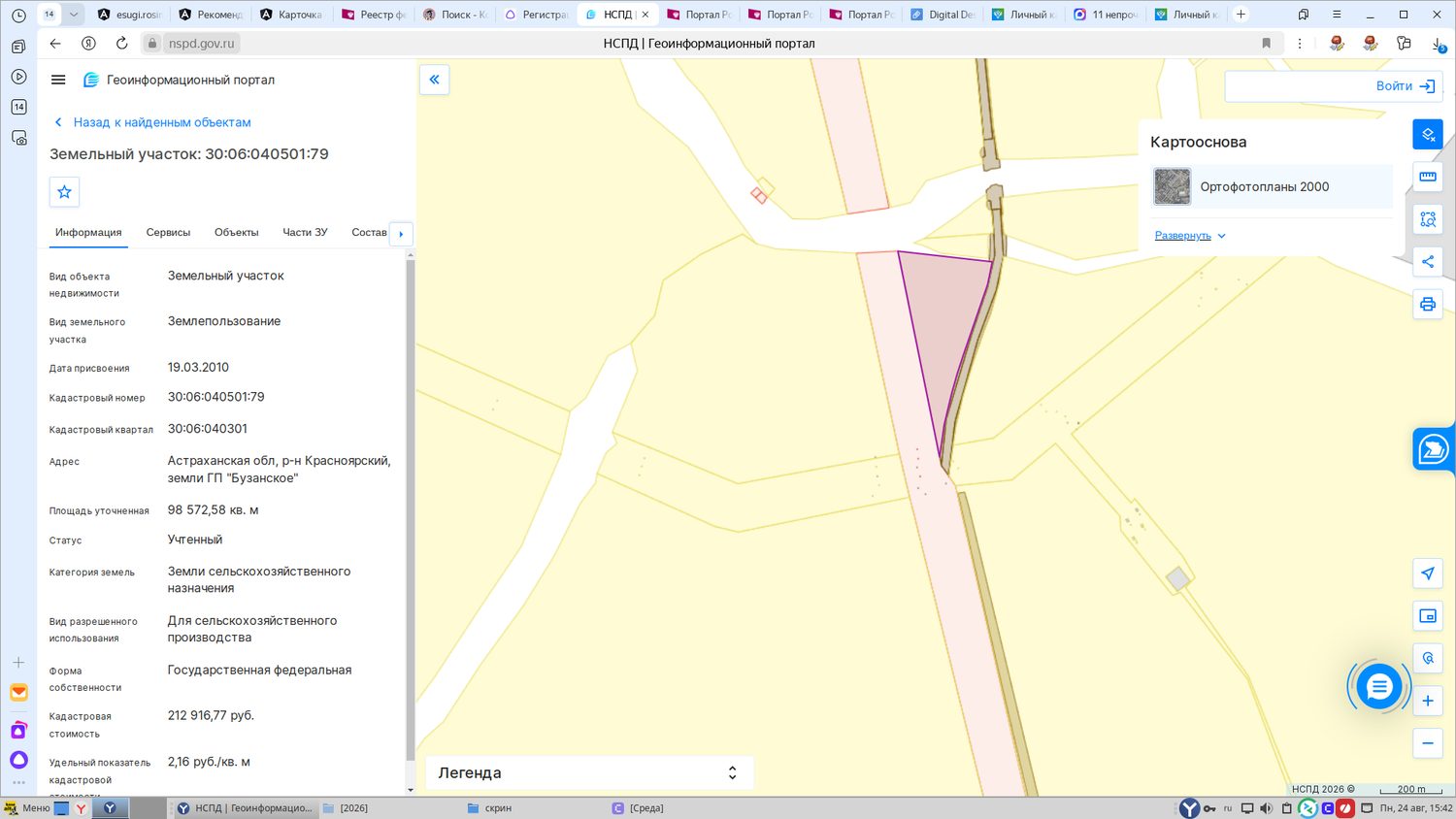
Task: Expand the Картооснова list with Развернуть
Action: click(x=1190, y=236)
